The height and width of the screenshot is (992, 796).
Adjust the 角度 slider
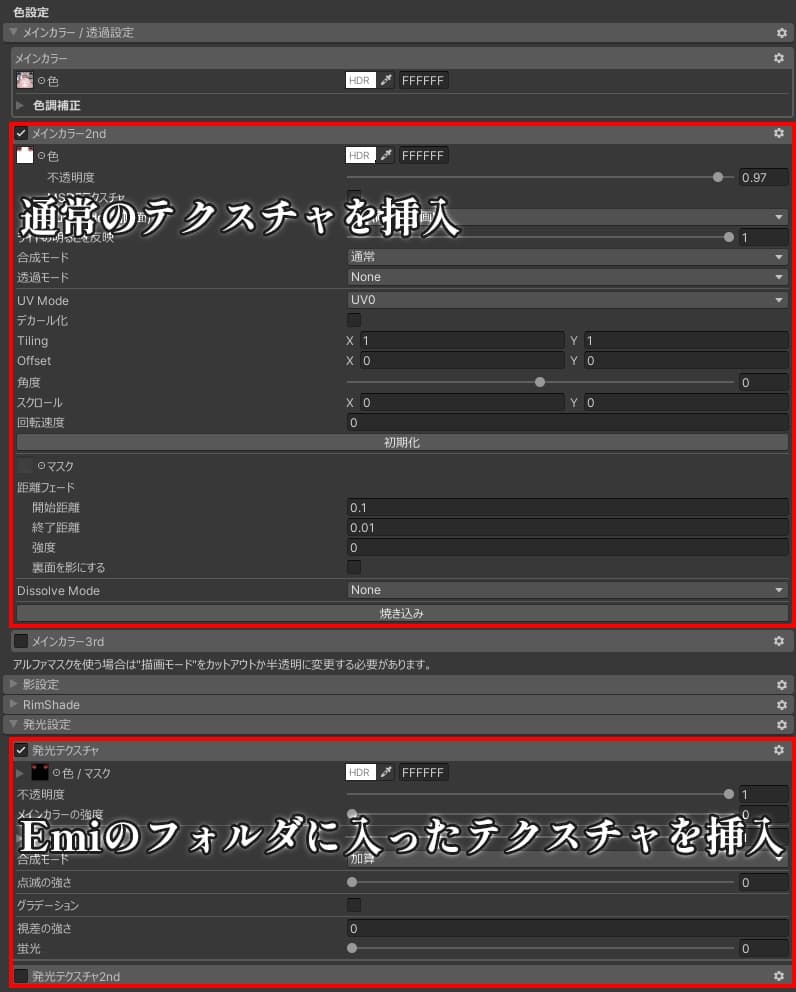pyautogui.click(x=540, y=382)
